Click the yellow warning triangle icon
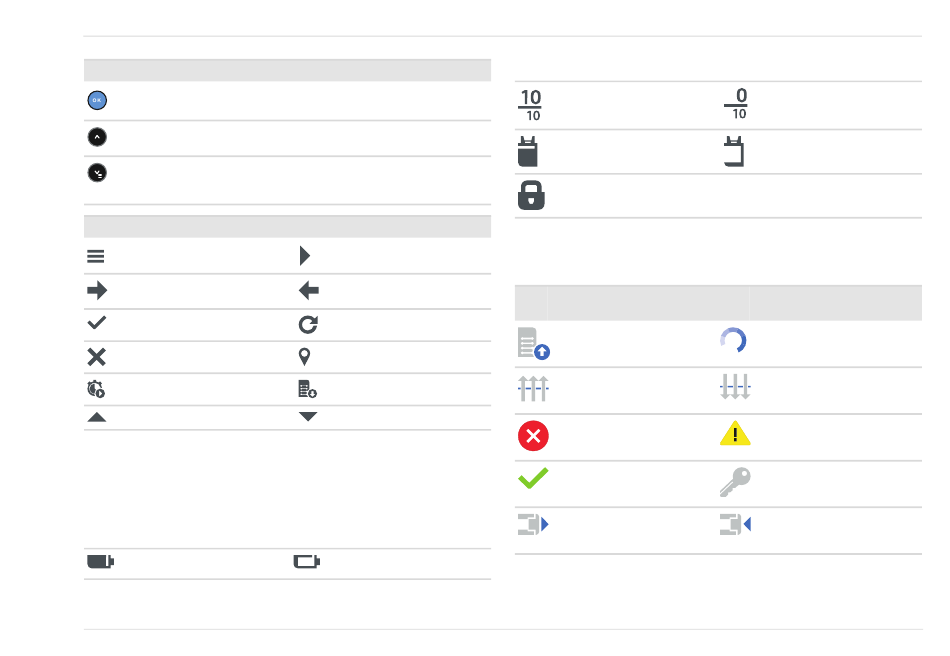The image size is (950, 656). [x=735, y=433]
